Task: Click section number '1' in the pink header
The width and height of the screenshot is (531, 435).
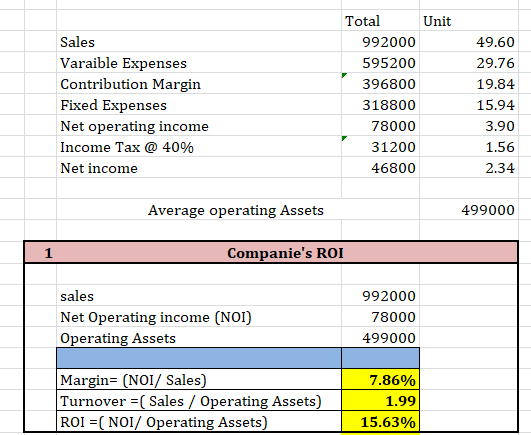Action: coord(48,253)
